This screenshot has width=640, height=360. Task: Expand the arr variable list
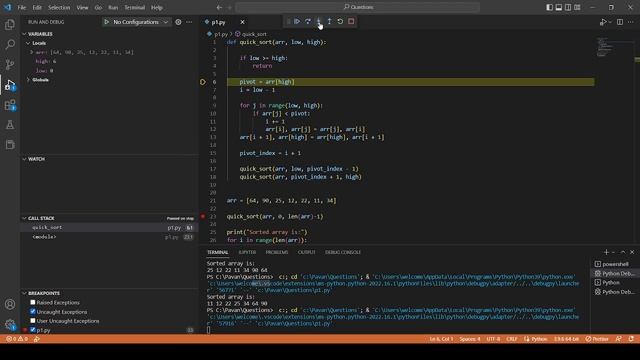pos(32,52)
